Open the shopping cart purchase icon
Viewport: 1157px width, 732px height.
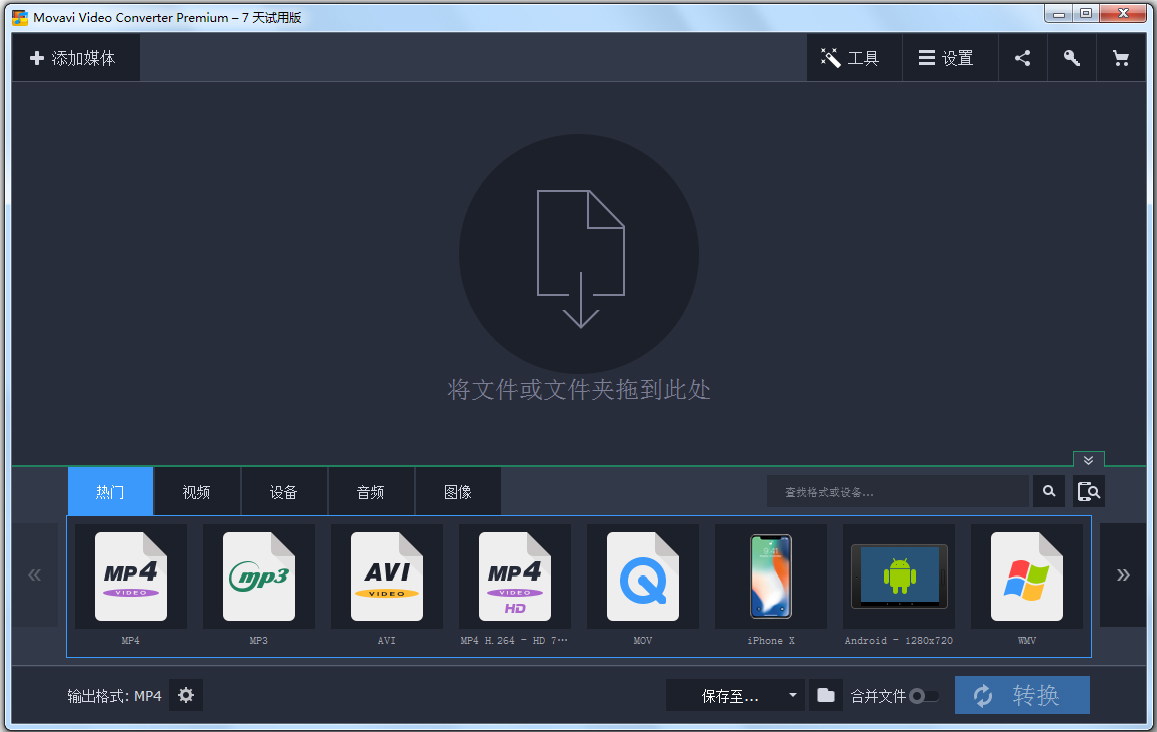(1121, 58)
